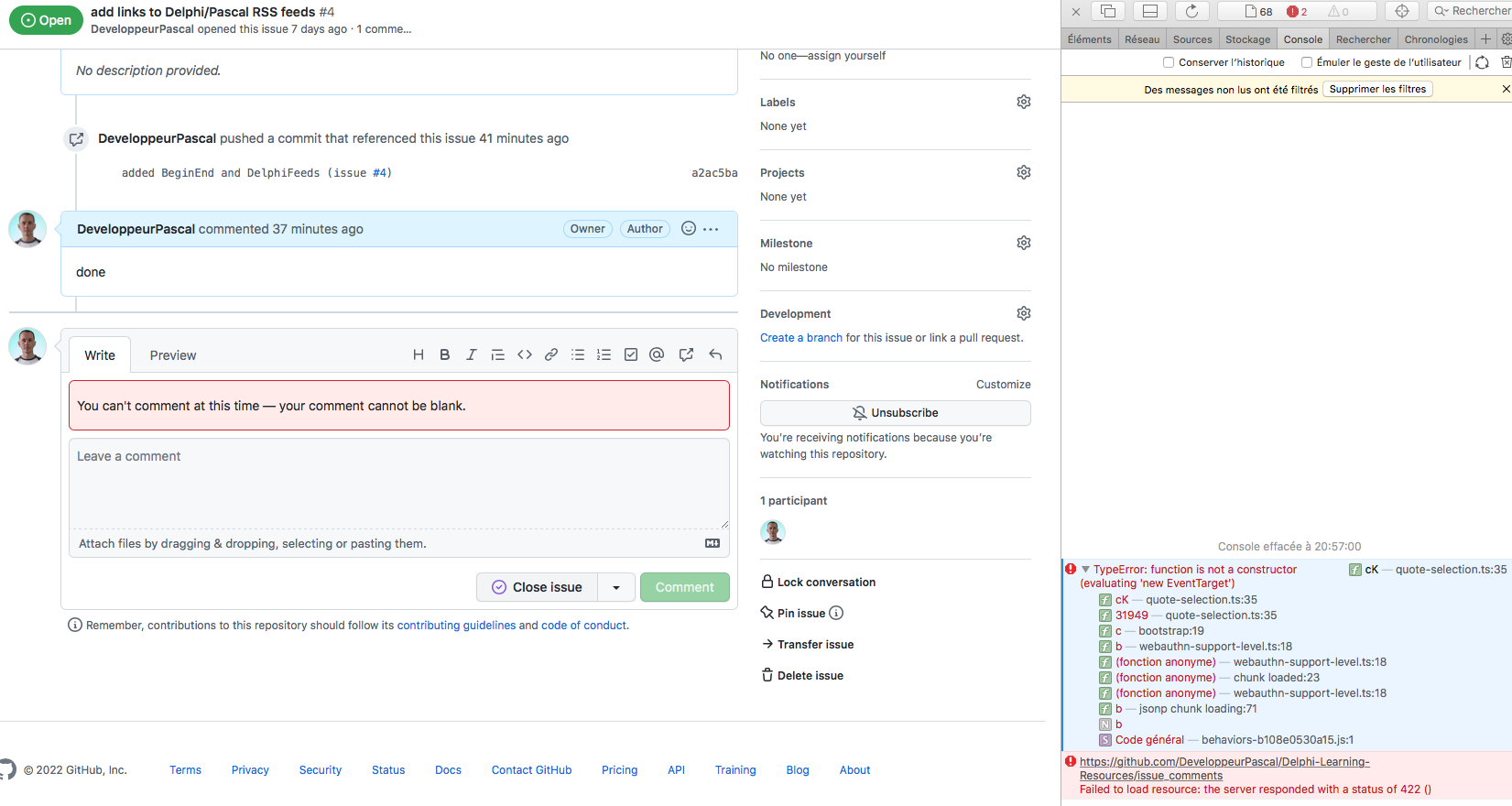Open Milestone settings gear

click(x=1024, y=243)
